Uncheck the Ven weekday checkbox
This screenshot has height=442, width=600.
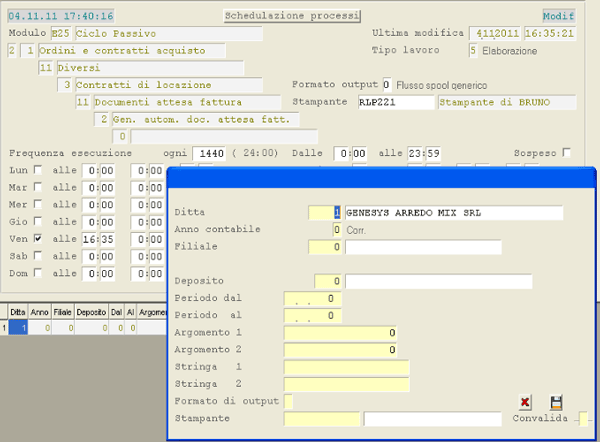pyautogui.click(x=38, y=239)
